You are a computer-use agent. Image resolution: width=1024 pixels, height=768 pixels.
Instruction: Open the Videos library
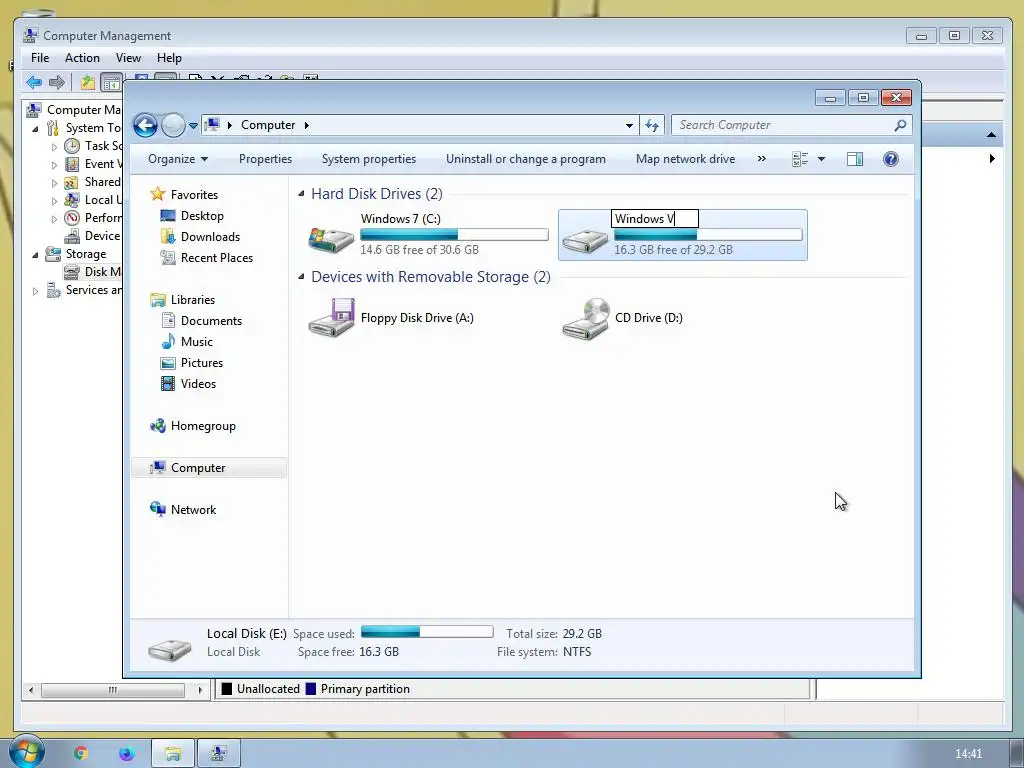click(x=198, y=383)
